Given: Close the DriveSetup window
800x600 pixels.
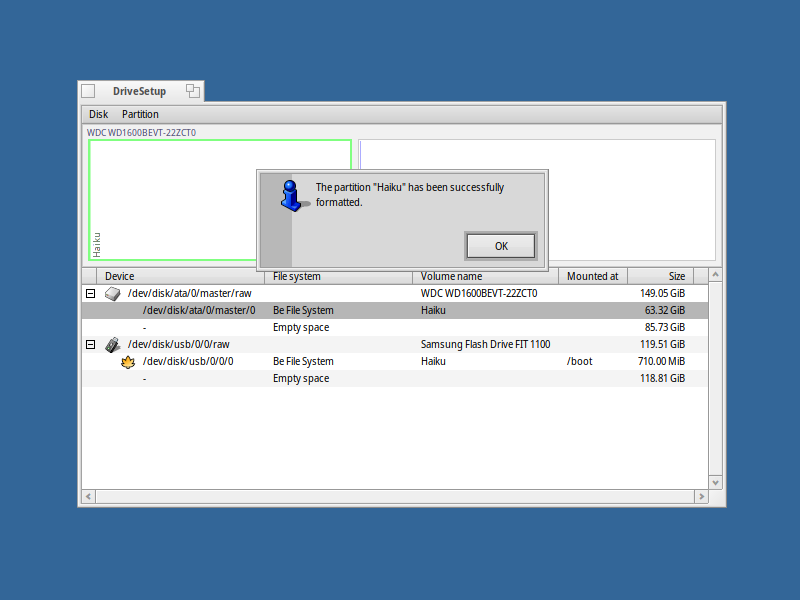Looking at the screenshot, I should pyautogui.click(x=88, y=91).
